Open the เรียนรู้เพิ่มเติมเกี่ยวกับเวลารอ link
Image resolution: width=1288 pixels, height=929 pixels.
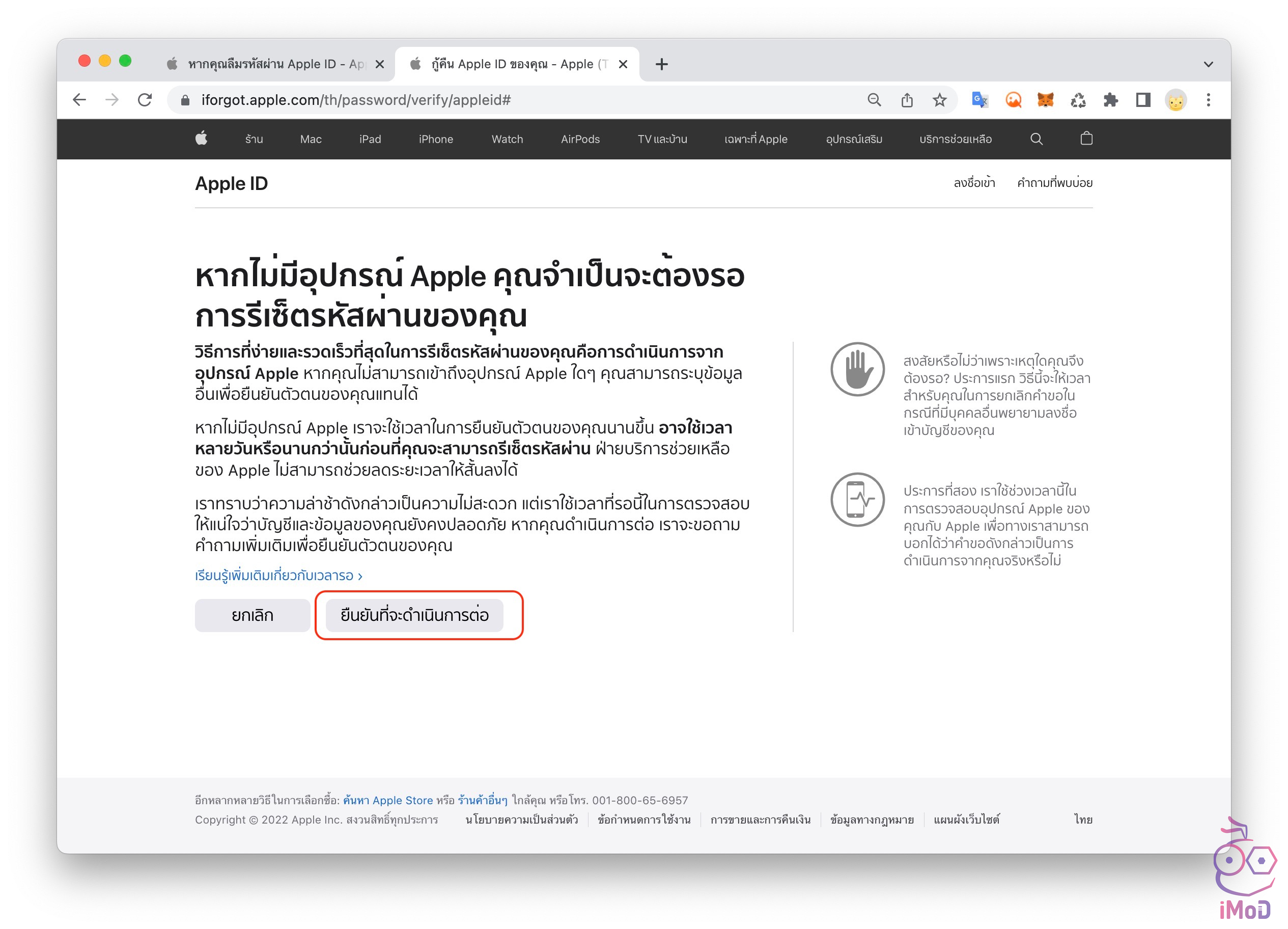click(x=278, y=575)
